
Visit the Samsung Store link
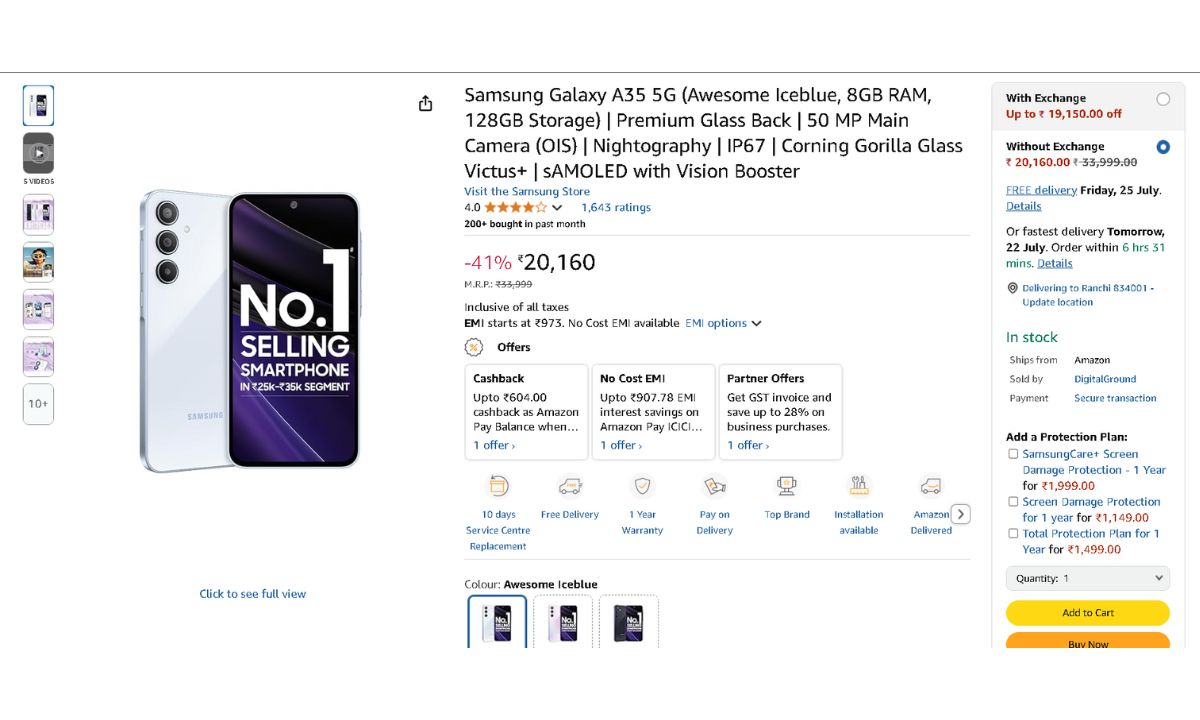pyautogui.click(x=527, y=192)
